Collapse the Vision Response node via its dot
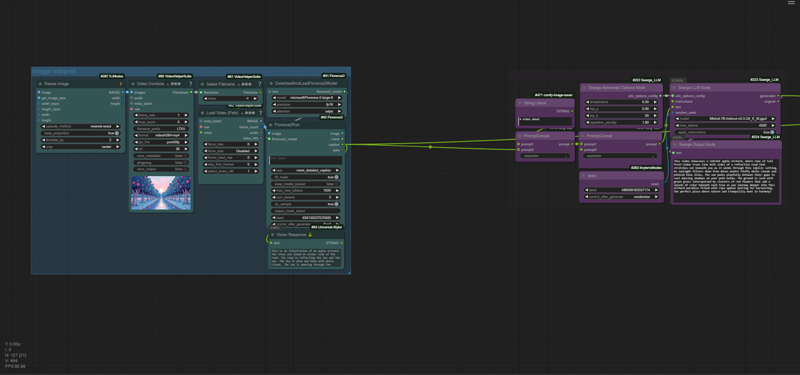The height and width of the screenshot is (375, 800). click(x=272, y=235)
